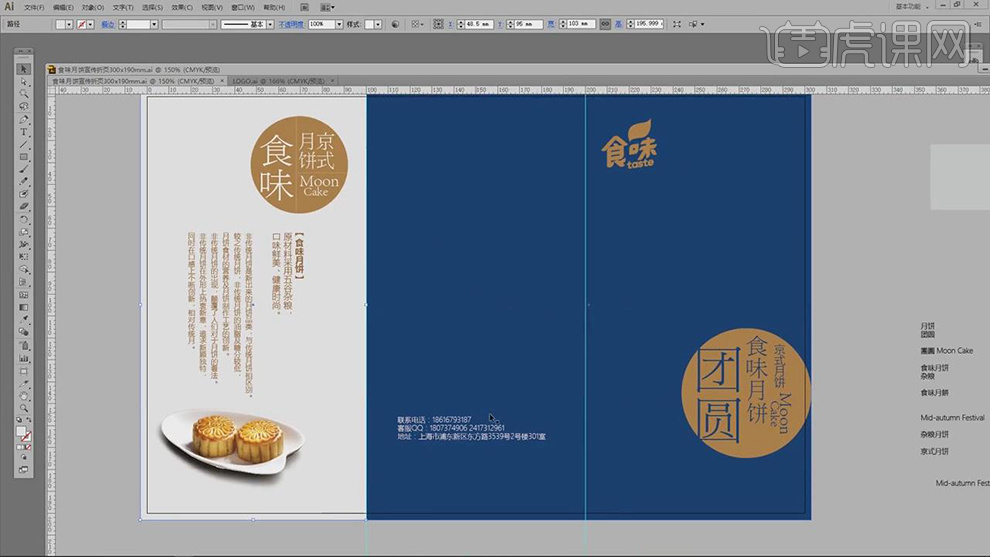
Task: Open the brush definition 基本 dropdown
Action: 270,24
